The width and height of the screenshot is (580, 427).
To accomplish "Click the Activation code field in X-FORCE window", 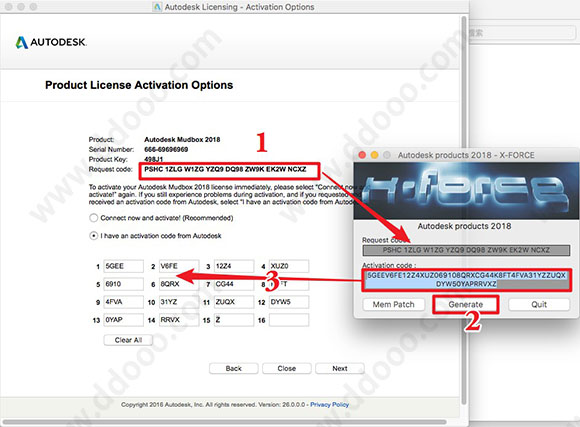I will pyautogui.click(x=466, y=280).
